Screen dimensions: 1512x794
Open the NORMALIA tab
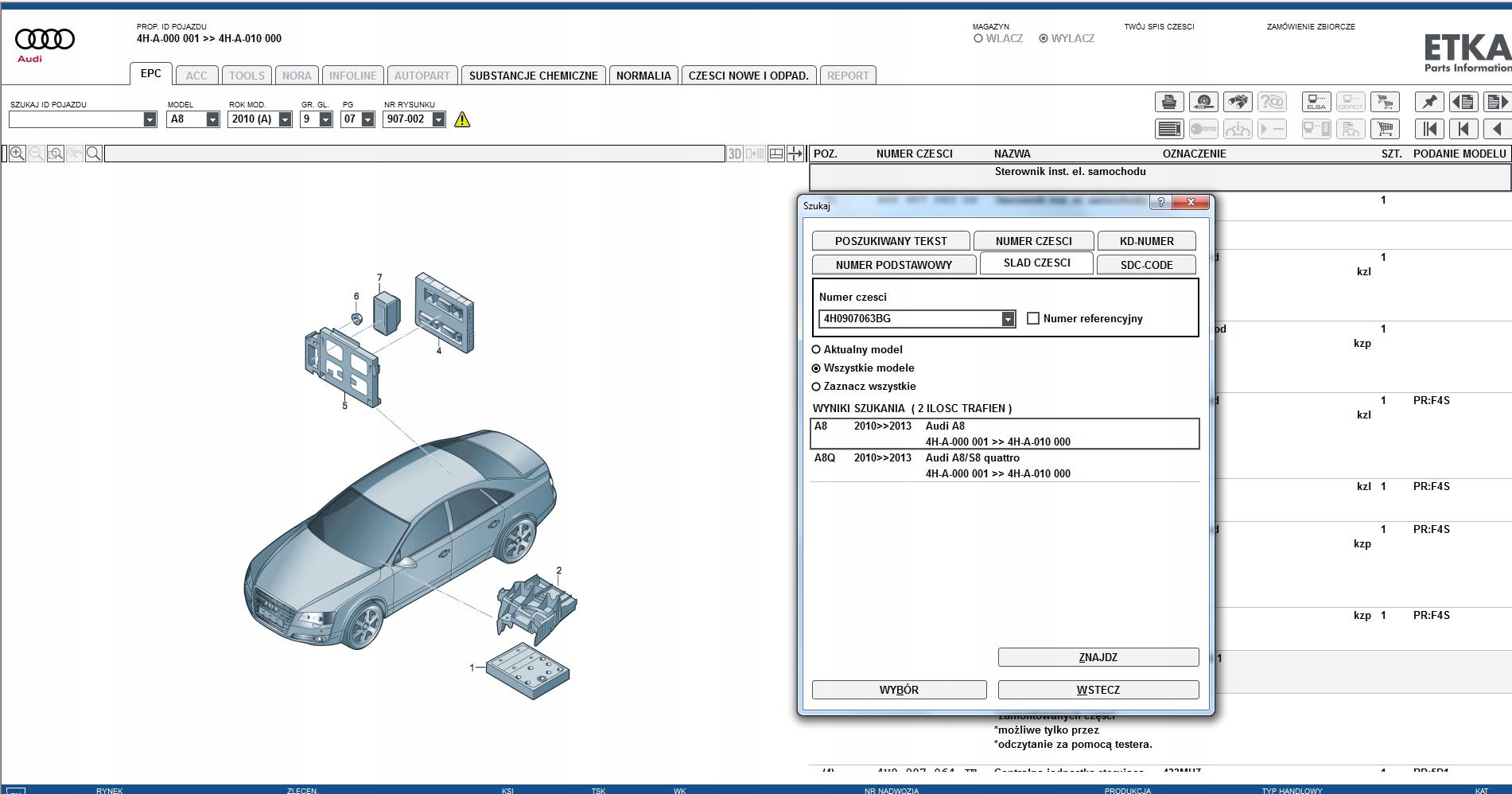[x=643, y=76]
